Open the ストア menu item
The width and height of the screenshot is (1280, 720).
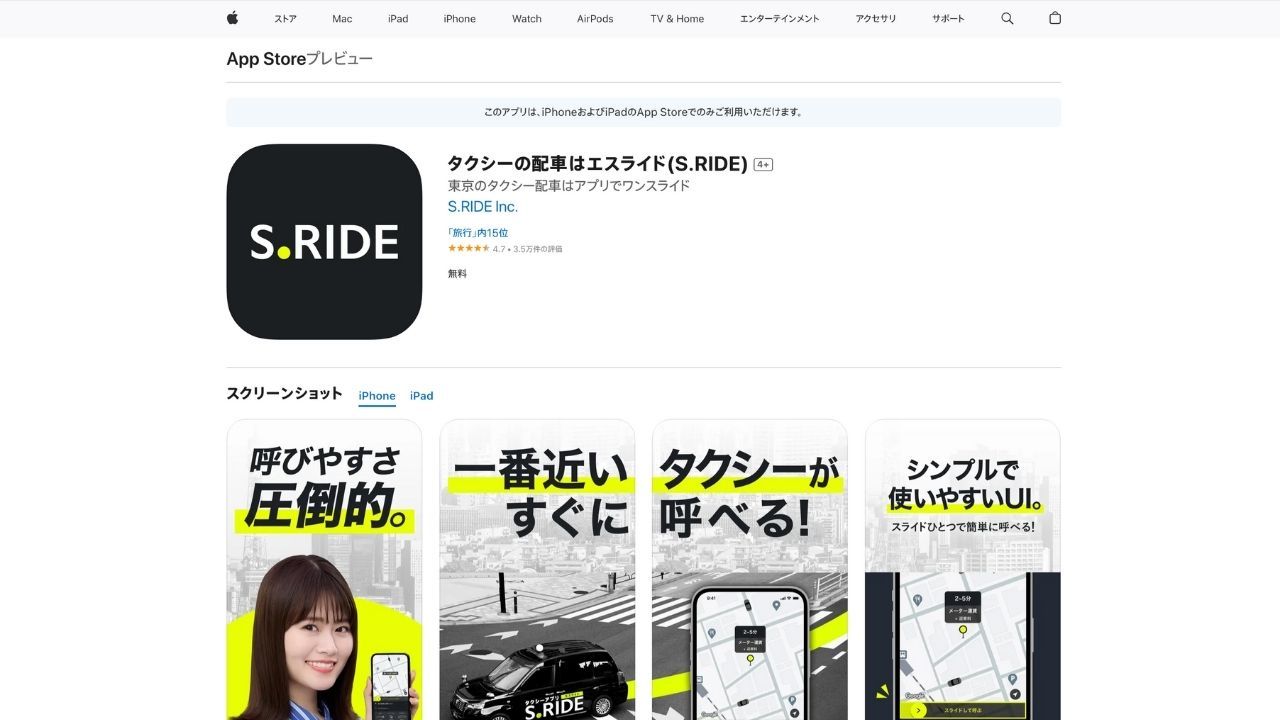coord(285,19)
